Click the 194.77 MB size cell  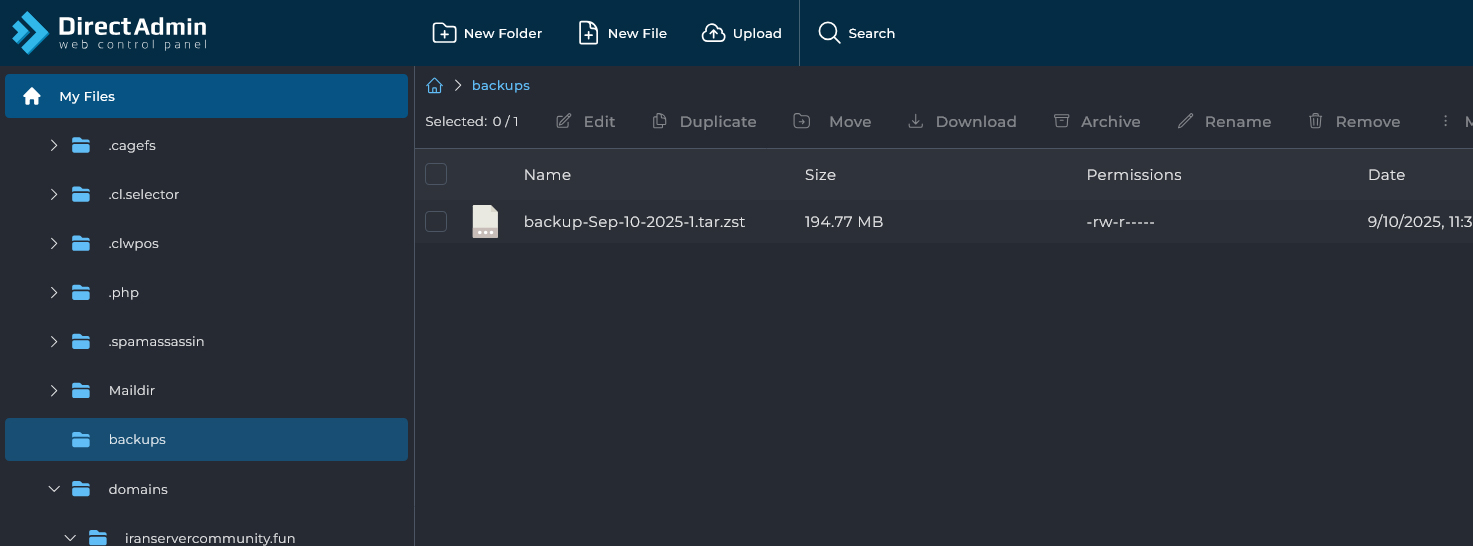tap(844, 222)
